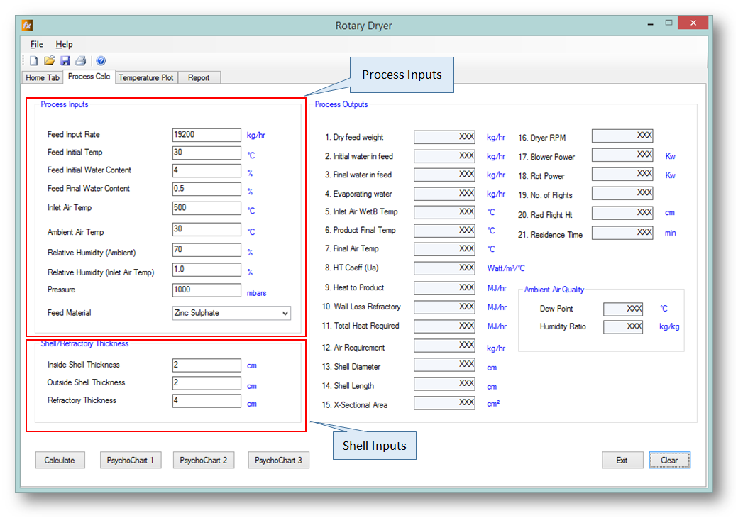This screenshot has height=517, width=736.
Task: Click the X-Sectional Area output box
Action: tap(445, 403)
